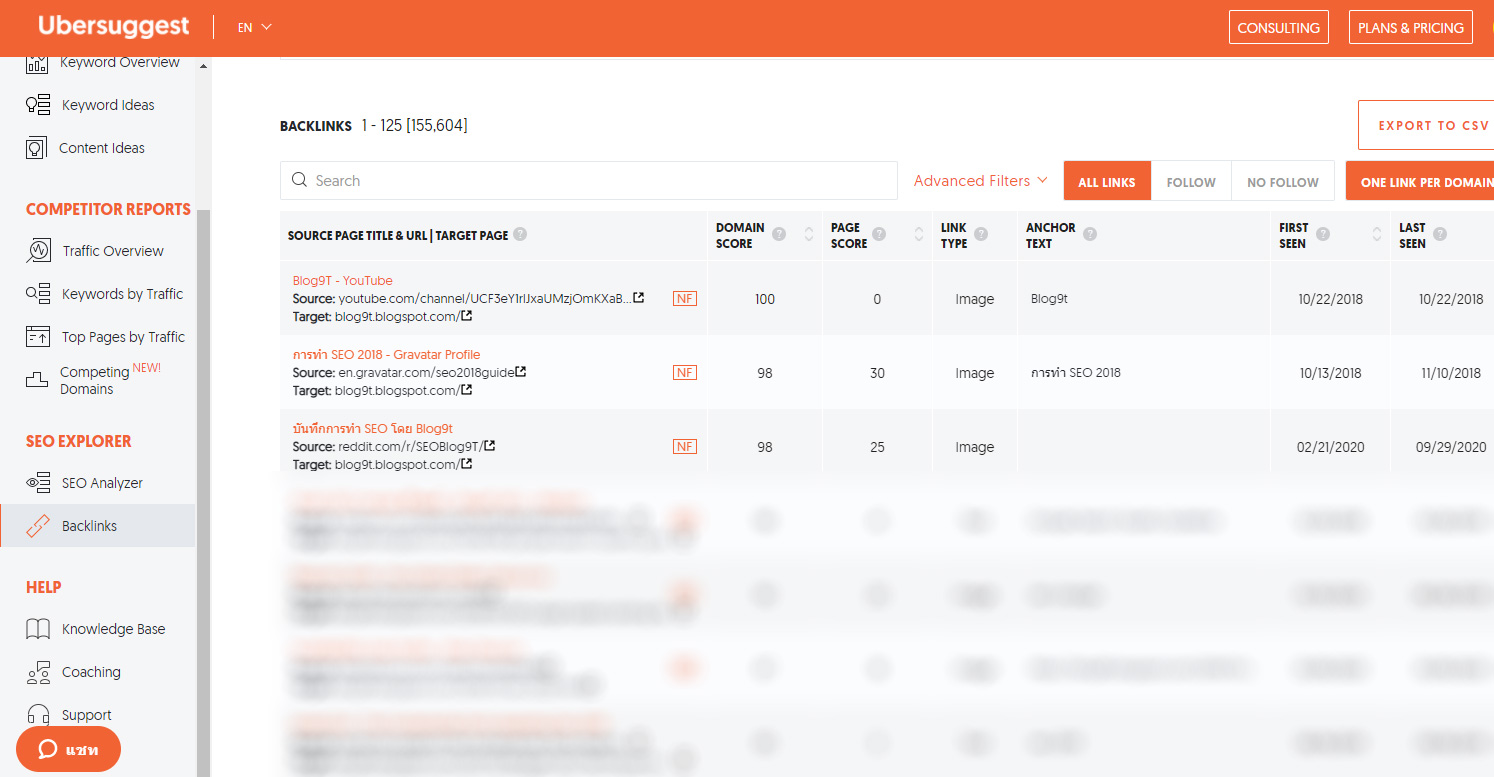Screen dimensions: 1494x777
Task: Click the Competing Domains icon
Action: click(37, 380)
